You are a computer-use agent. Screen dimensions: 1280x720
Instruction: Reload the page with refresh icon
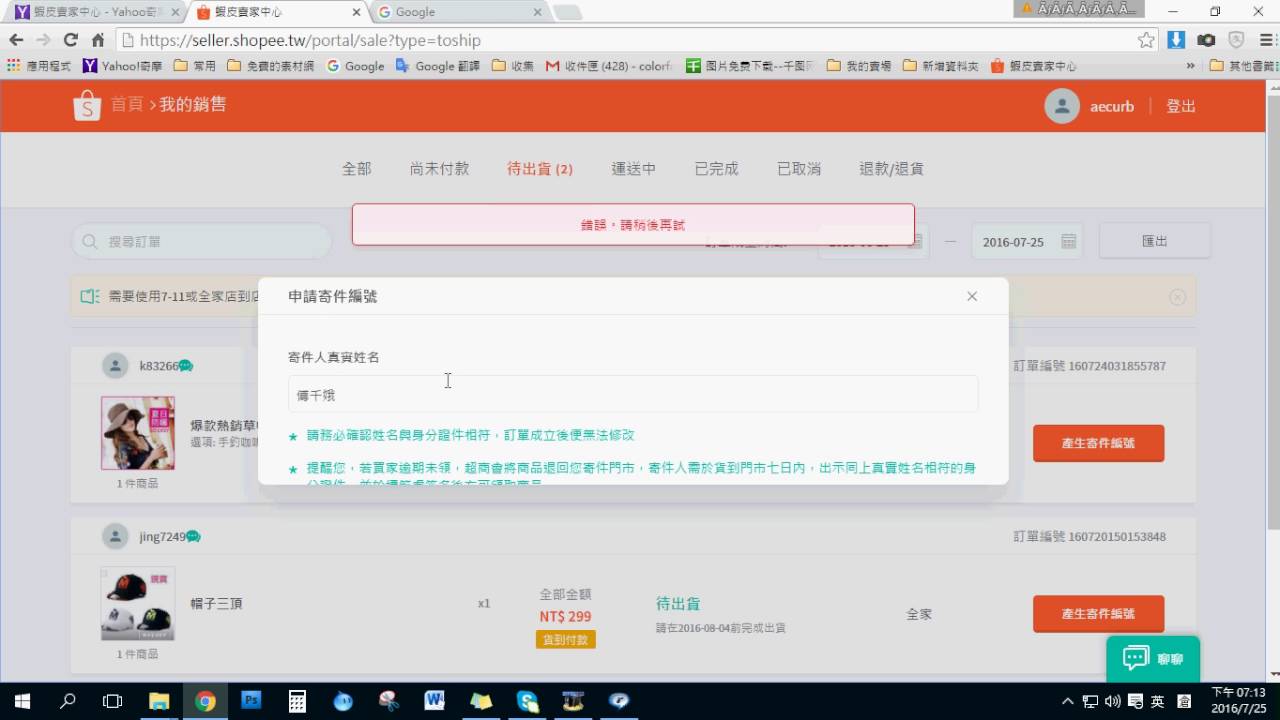(70, 40)
